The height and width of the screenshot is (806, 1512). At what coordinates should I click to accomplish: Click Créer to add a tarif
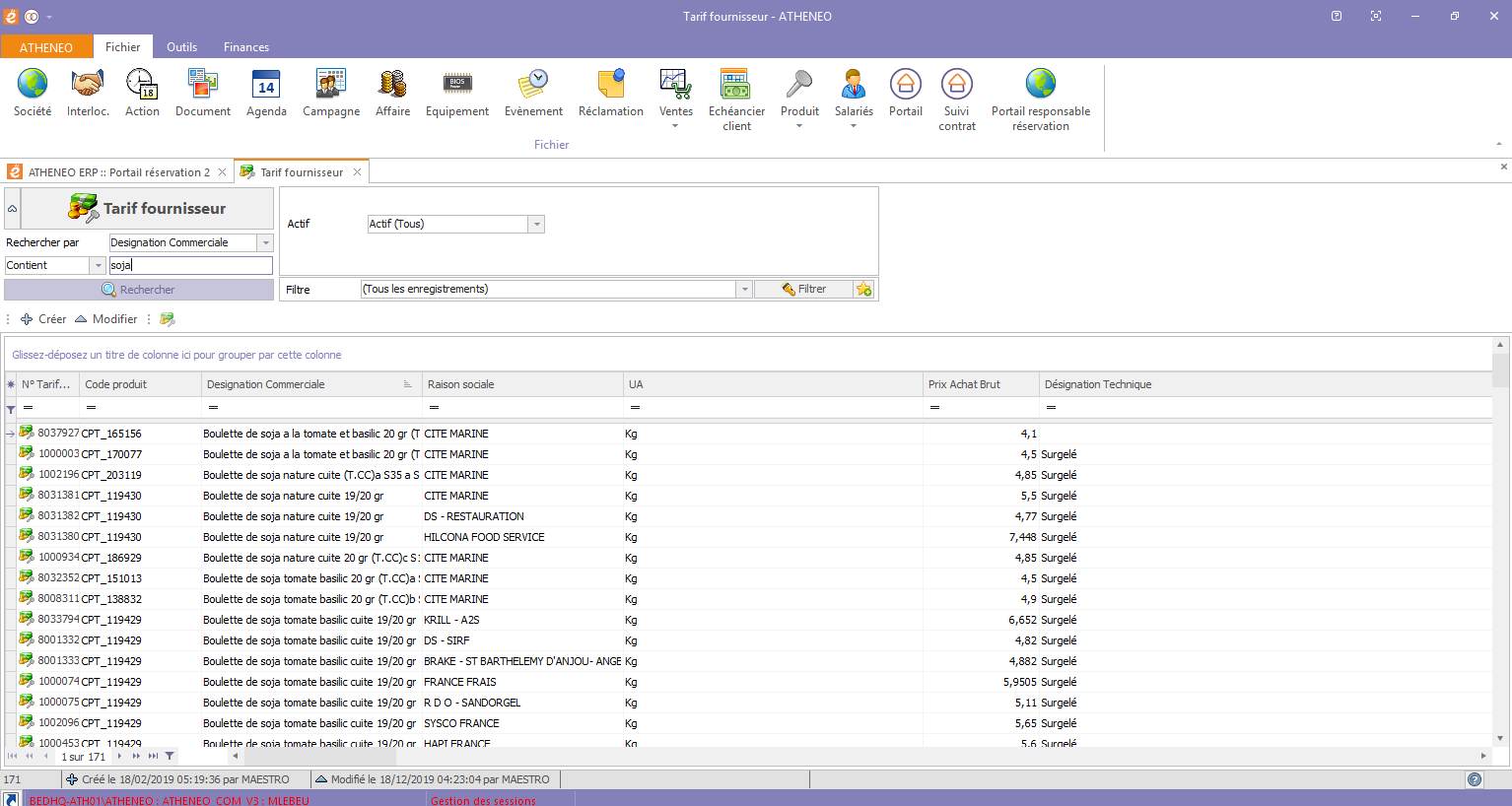pyautogui.click(x=43, y=319)
